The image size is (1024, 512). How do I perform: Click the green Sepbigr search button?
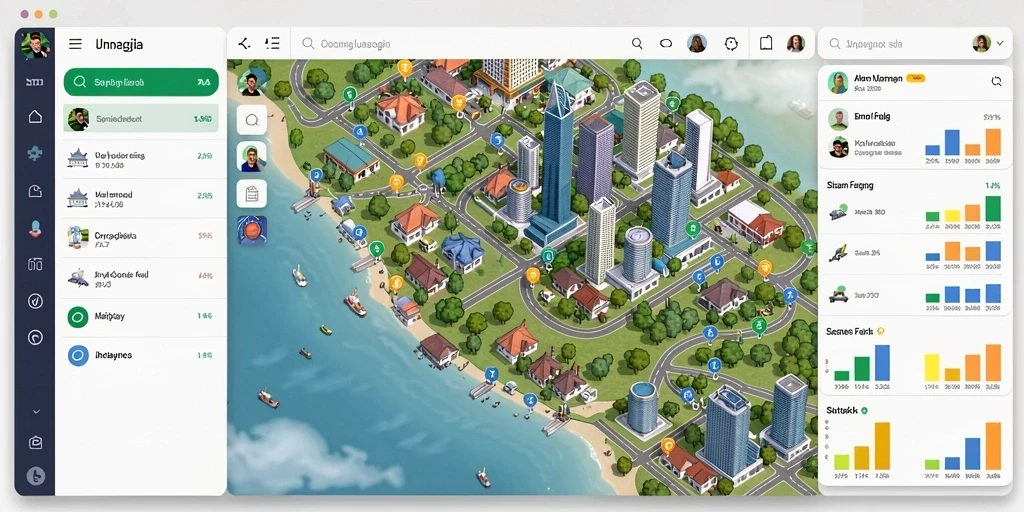coord(141,82)
